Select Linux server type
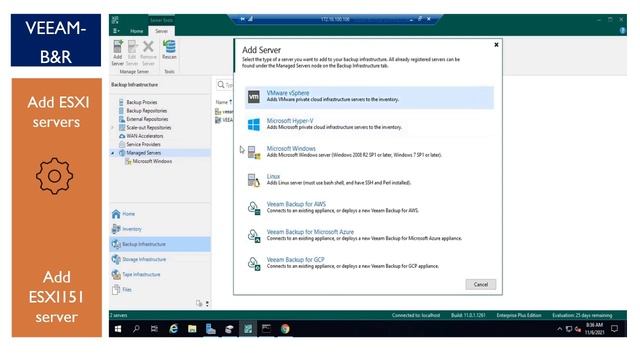 [369, 180]
